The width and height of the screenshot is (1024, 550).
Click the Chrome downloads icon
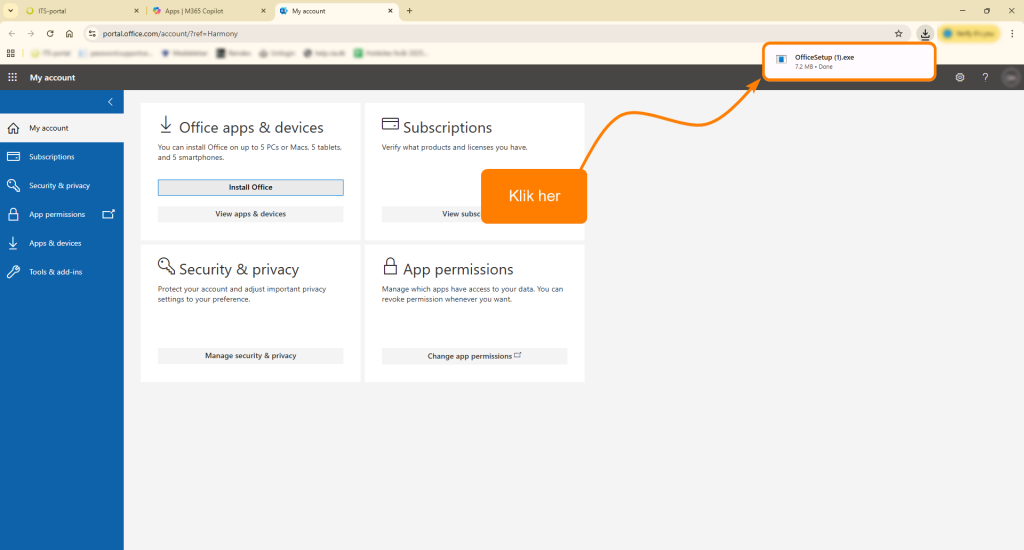(x=925, y=33)
